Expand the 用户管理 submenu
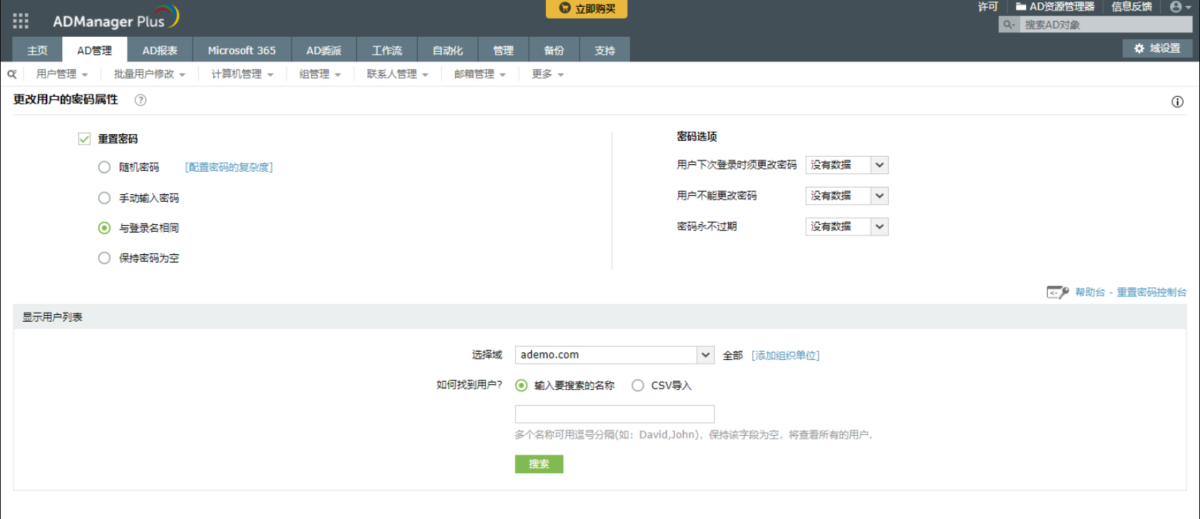Viewport: 1200px width, 519px height. pos(62,74)
